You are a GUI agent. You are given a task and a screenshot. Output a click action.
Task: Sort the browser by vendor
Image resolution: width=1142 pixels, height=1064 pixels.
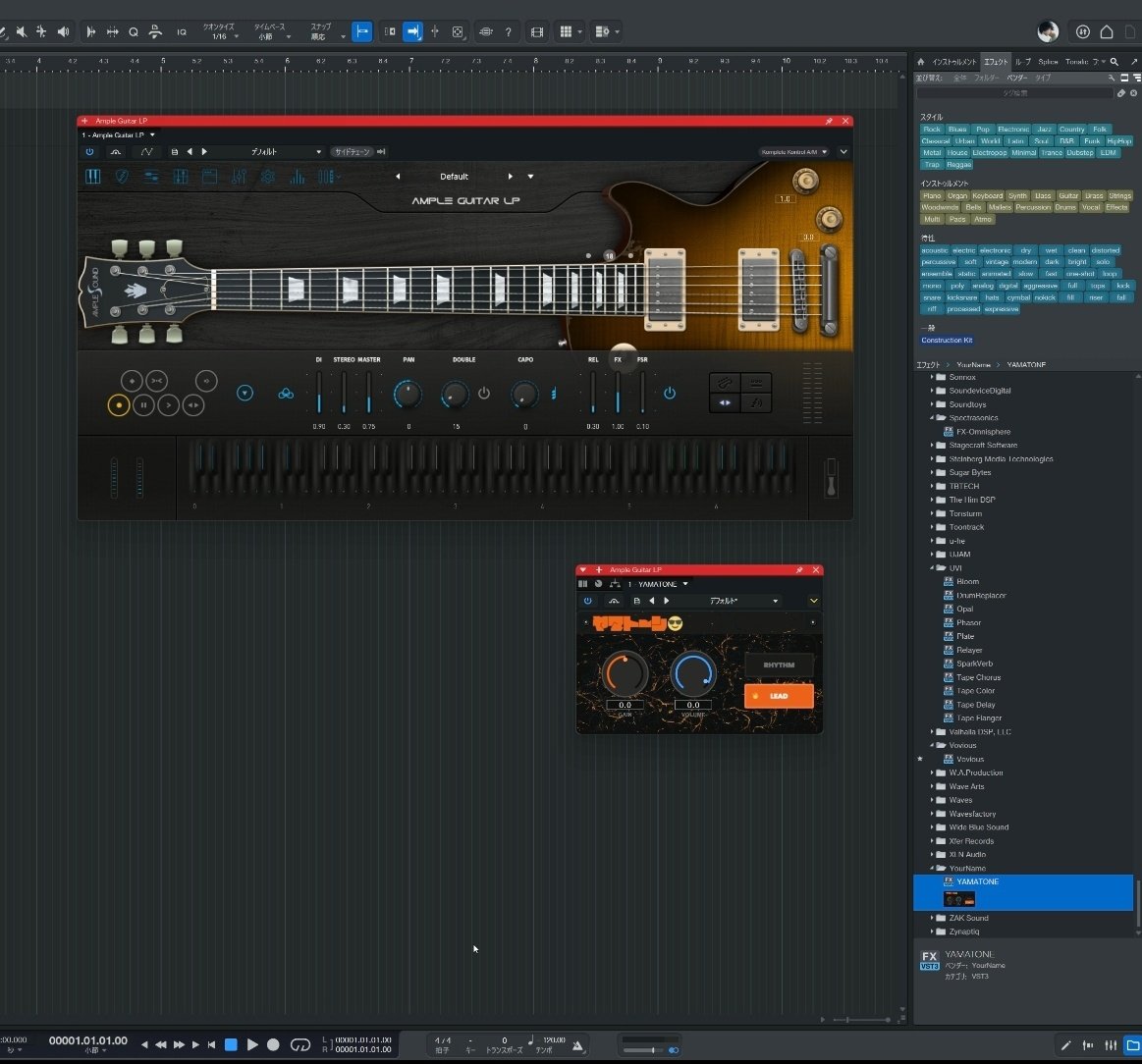point(1016,78)
